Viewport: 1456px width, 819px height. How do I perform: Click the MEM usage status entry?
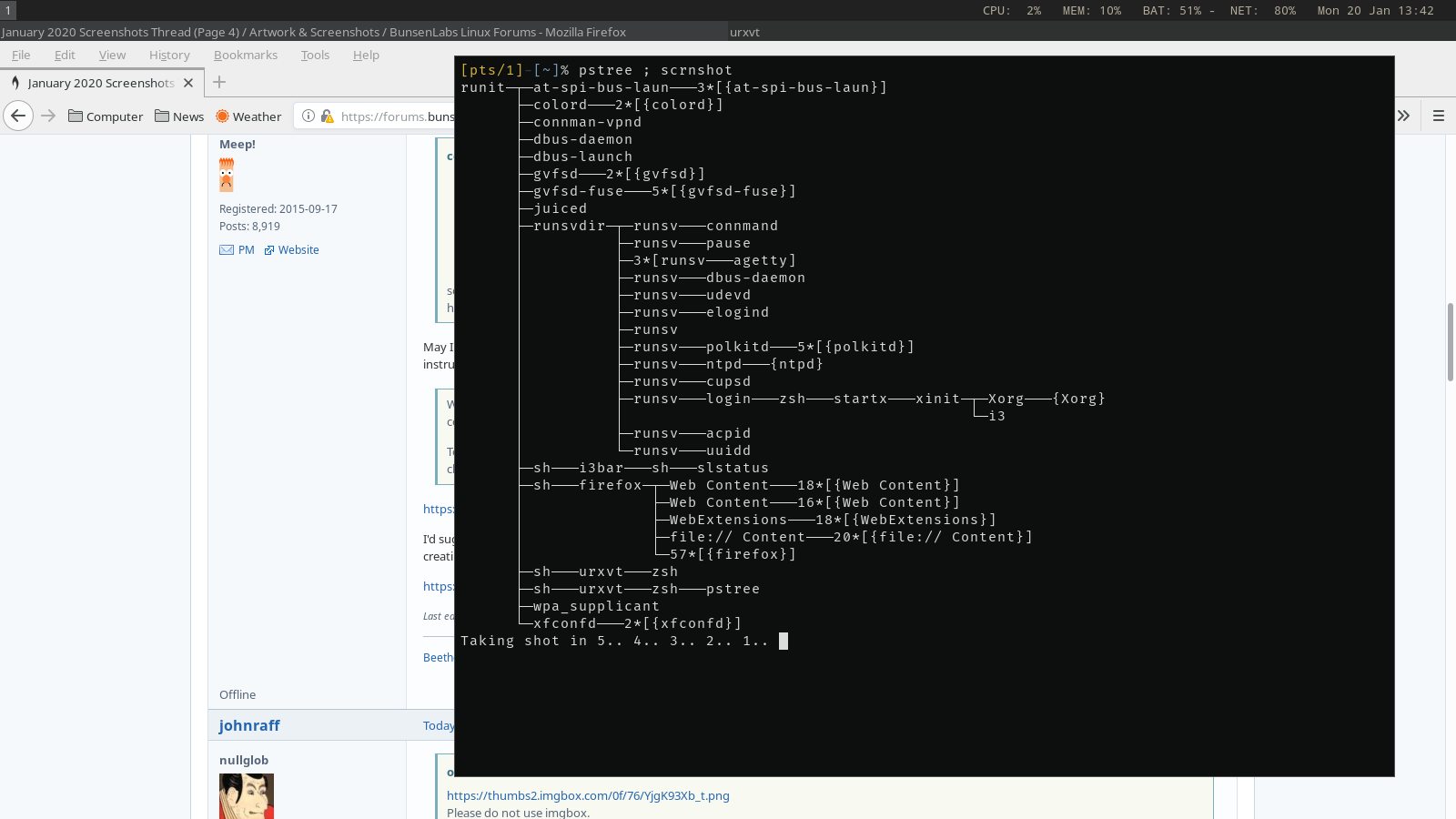click(x=1092, y=10)
